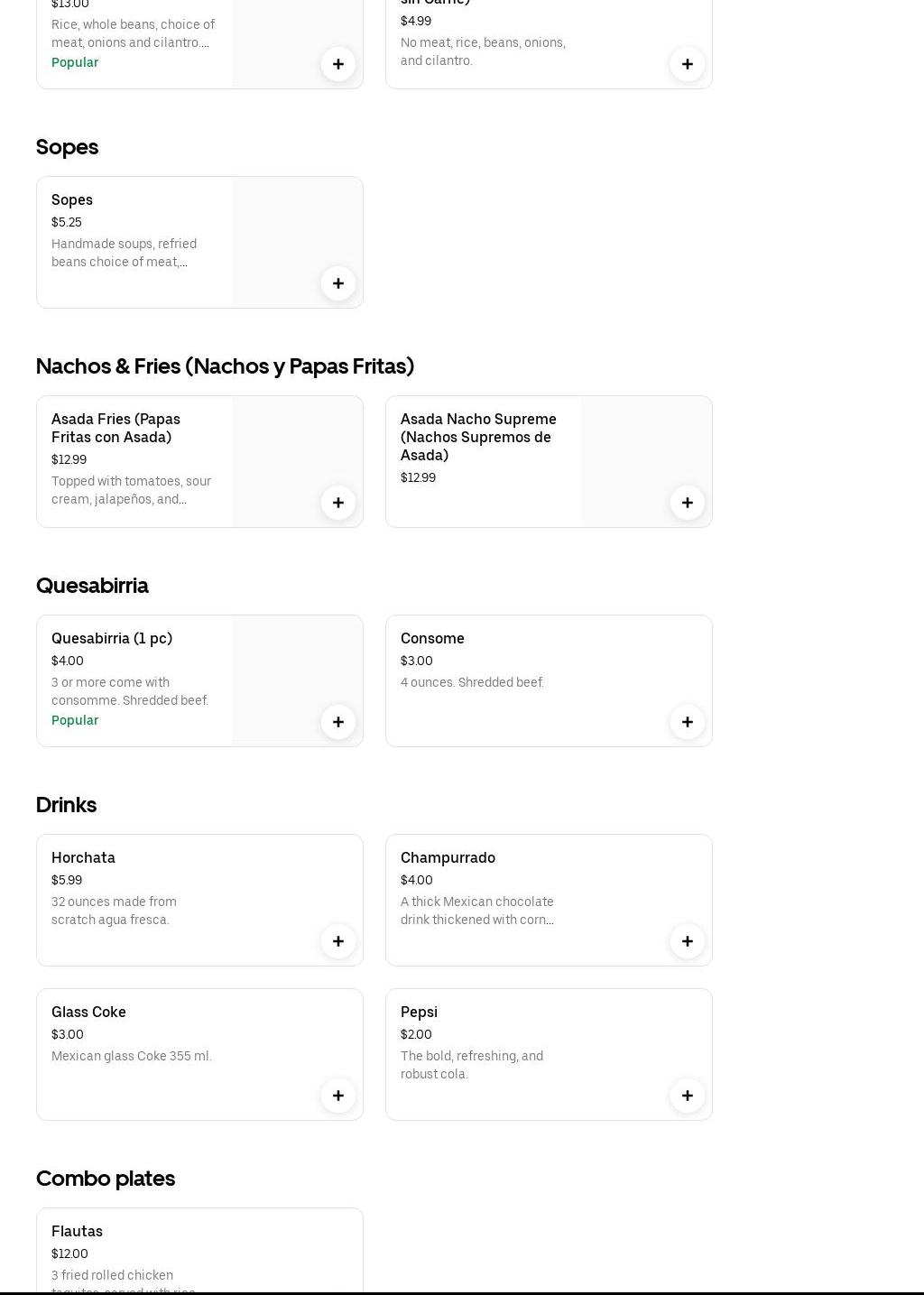924x1295 pixels.
Task: Open the Sopes item title
Action: coord(72,200)
